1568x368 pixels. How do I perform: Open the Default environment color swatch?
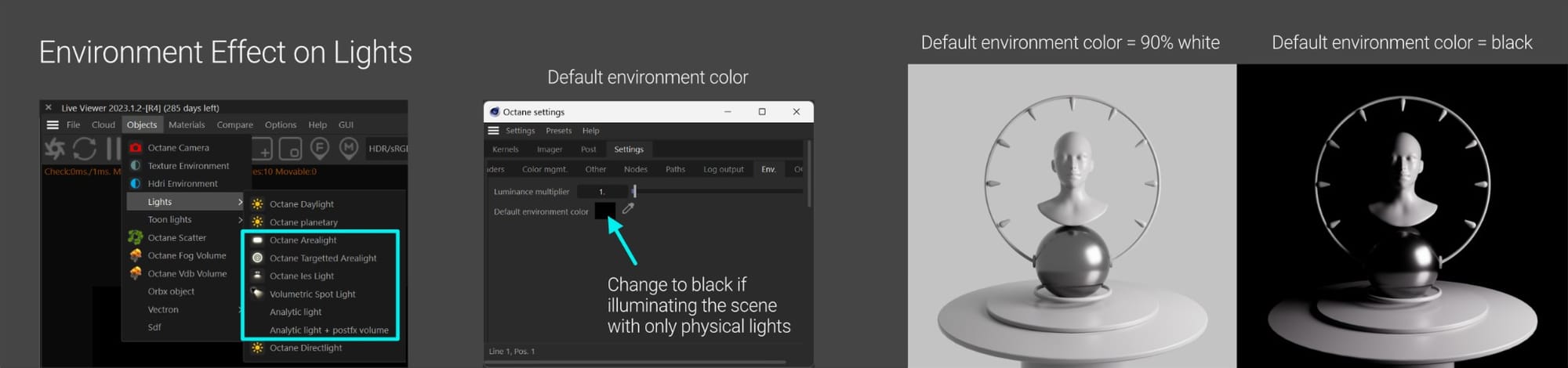[x=605, y=211]
